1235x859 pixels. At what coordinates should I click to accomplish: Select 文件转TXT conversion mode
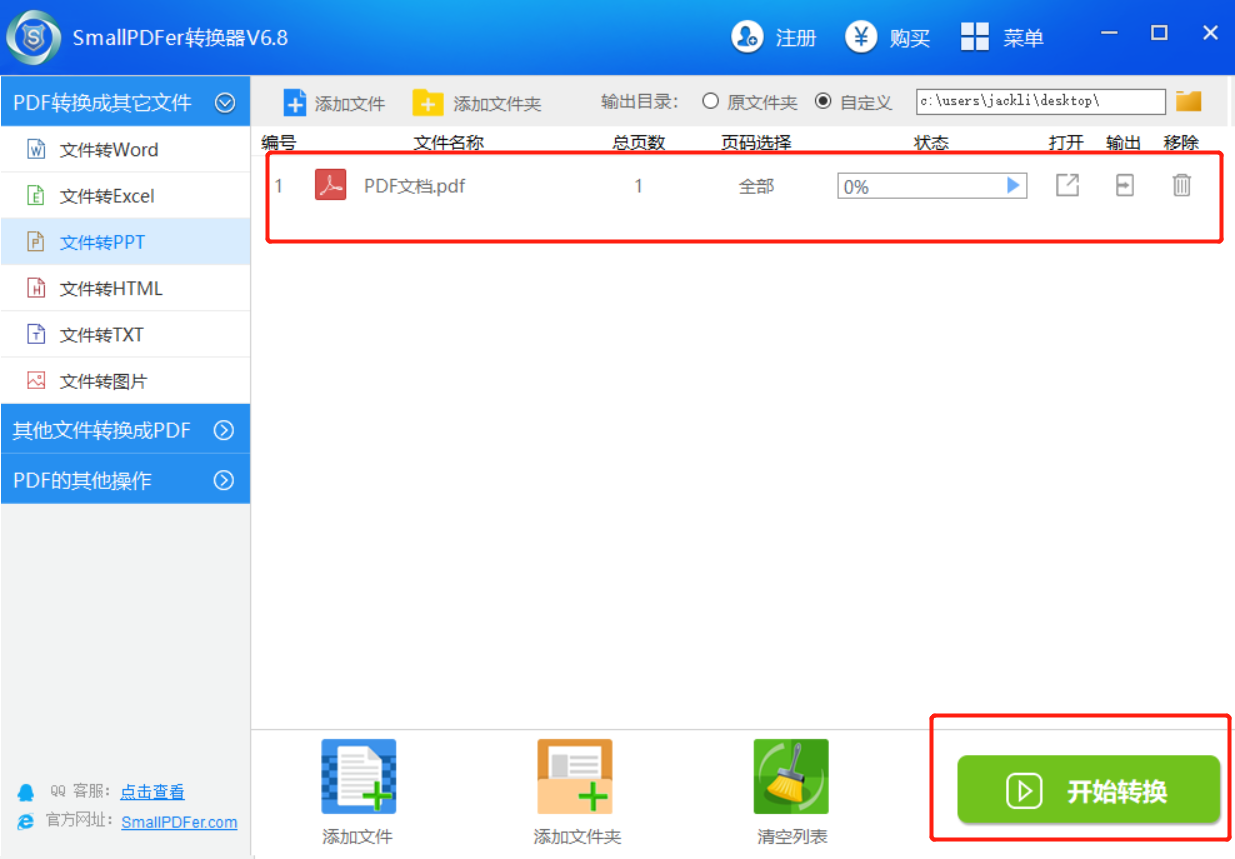(125, 335)
